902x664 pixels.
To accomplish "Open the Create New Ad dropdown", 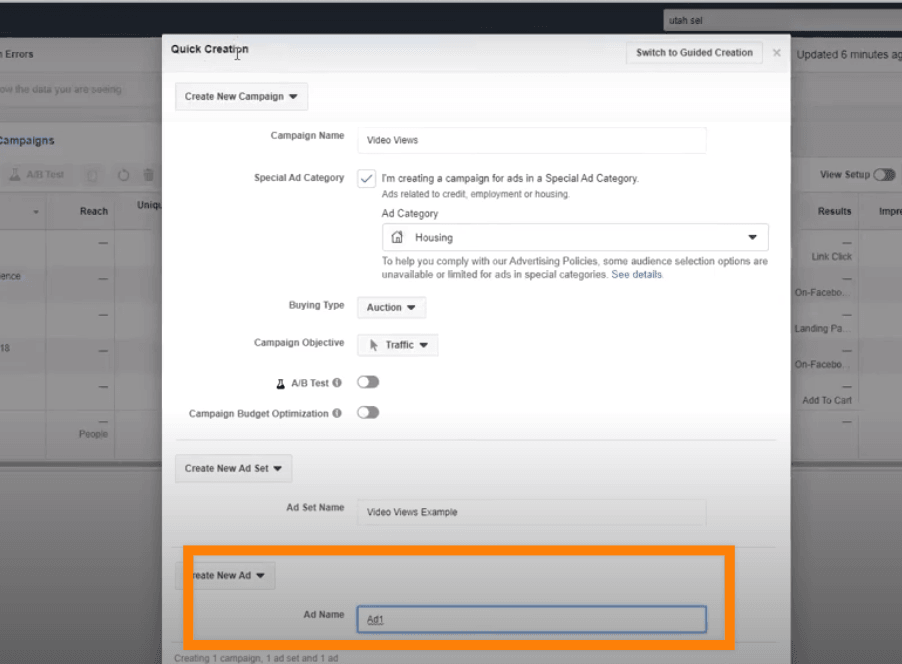I will pyautogui.click(x=225, y=575).
